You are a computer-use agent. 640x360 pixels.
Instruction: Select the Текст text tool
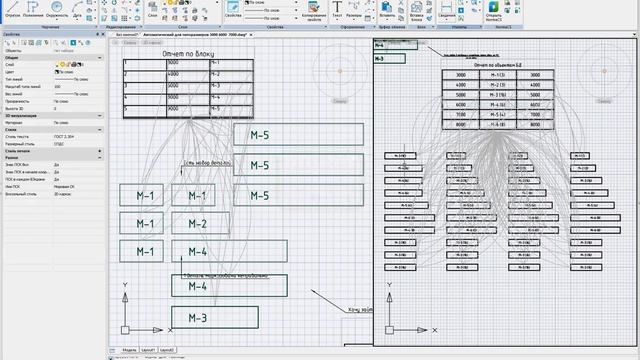point(337,9)
